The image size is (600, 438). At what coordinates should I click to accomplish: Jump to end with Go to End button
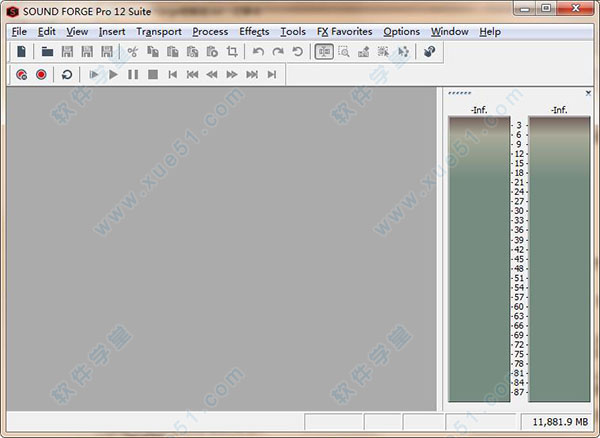click(271, 75)
